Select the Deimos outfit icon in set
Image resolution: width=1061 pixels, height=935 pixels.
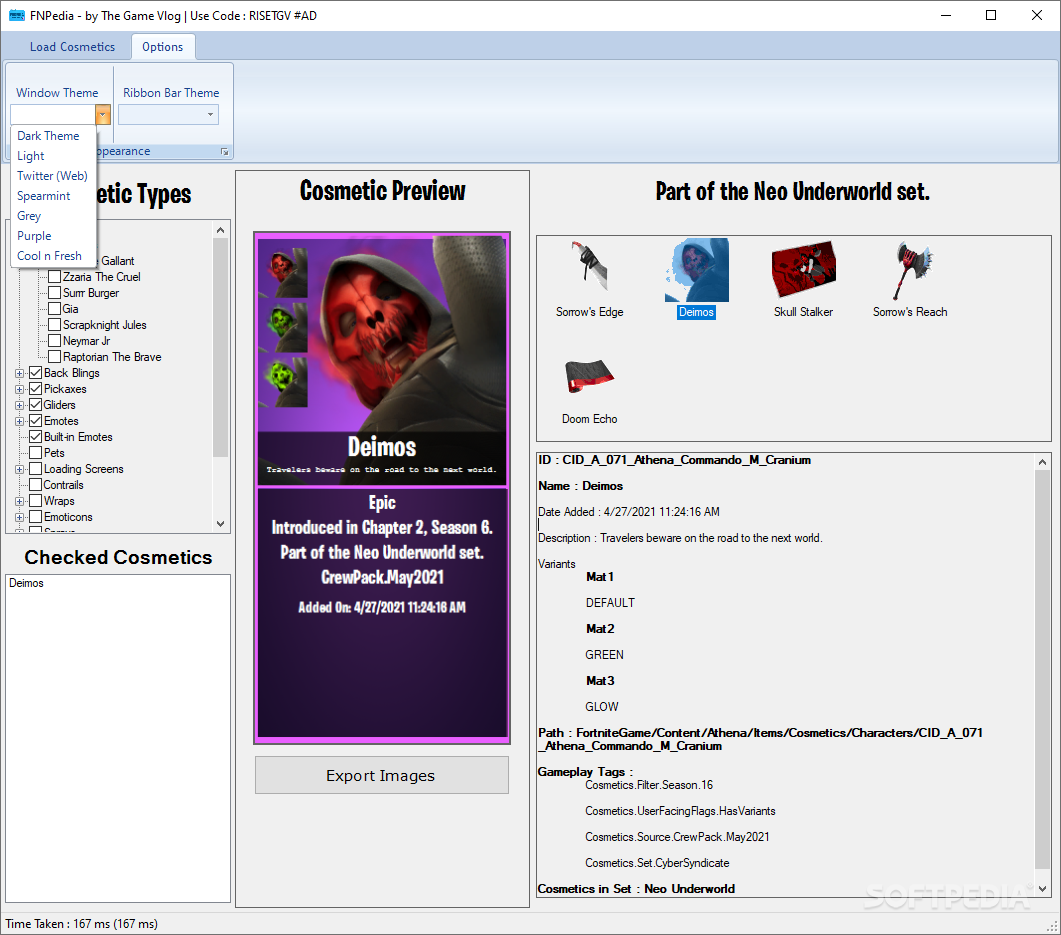coord(696,269)
